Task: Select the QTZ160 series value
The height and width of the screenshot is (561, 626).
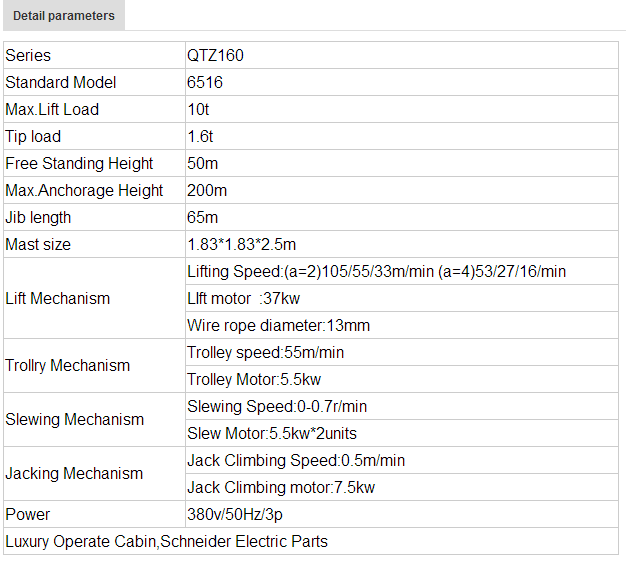Action: pyautogui.click(x=215, y=55)
